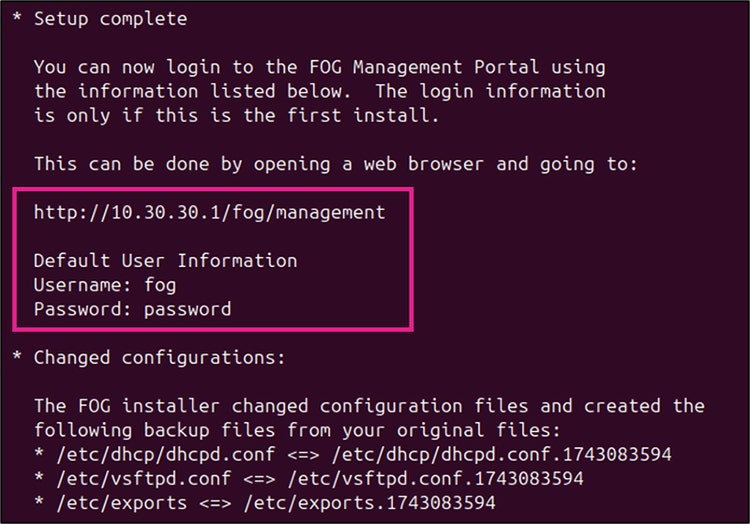Click the http://10.30.30.1/fog/management URL
This screenshot has height=524, width=750.
coord(209,212)
